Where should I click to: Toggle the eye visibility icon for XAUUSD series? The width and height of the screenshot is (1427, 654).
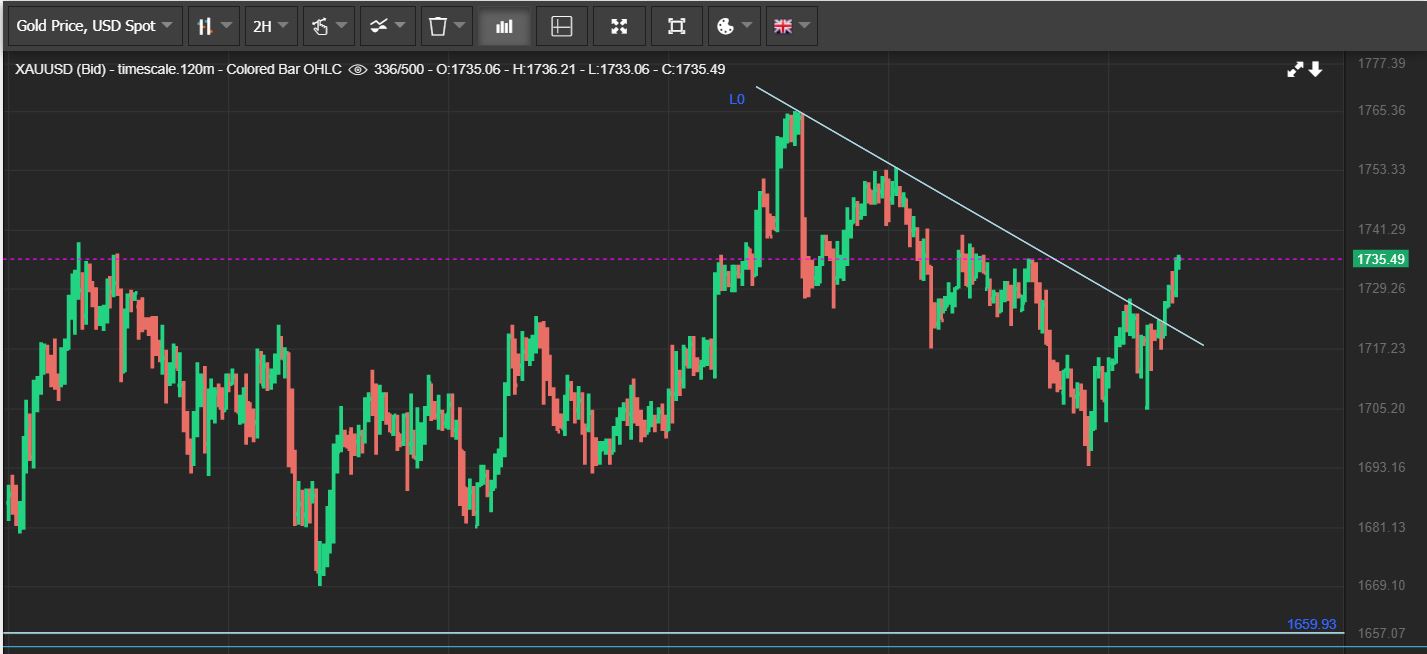tap(357, 70)
